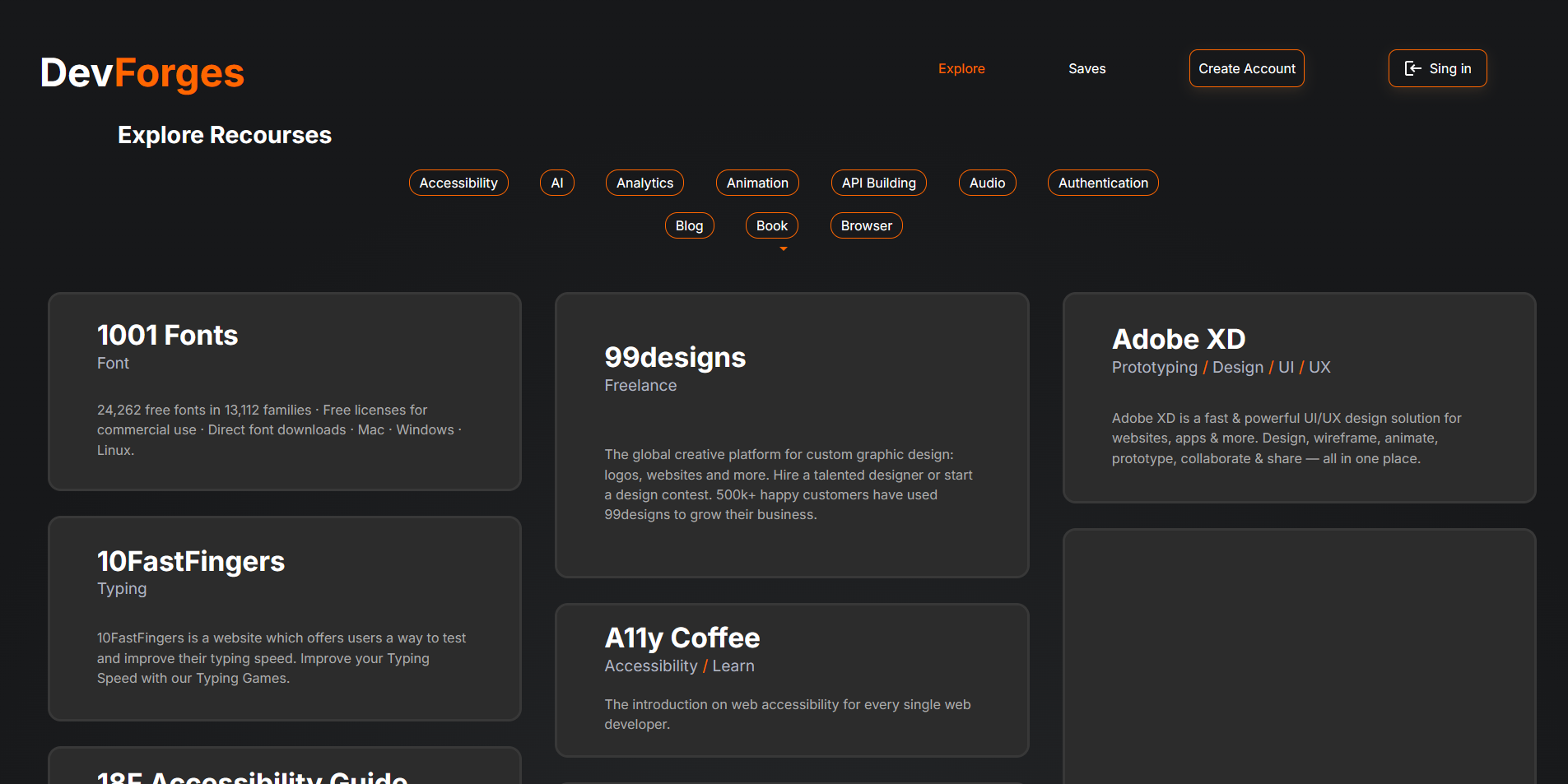
Task: Select the Accessibility filter chip
Action: pos(458,183)
